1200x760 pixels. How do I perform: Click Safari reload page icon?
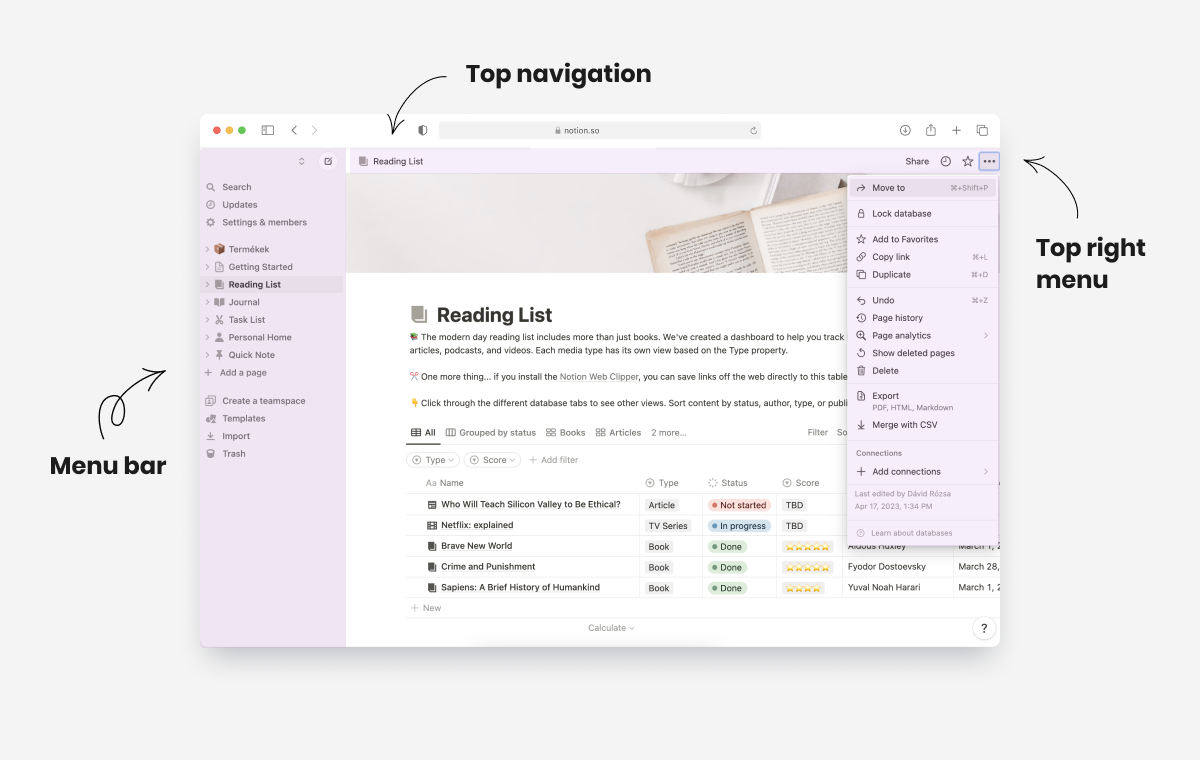click(753, 130)
